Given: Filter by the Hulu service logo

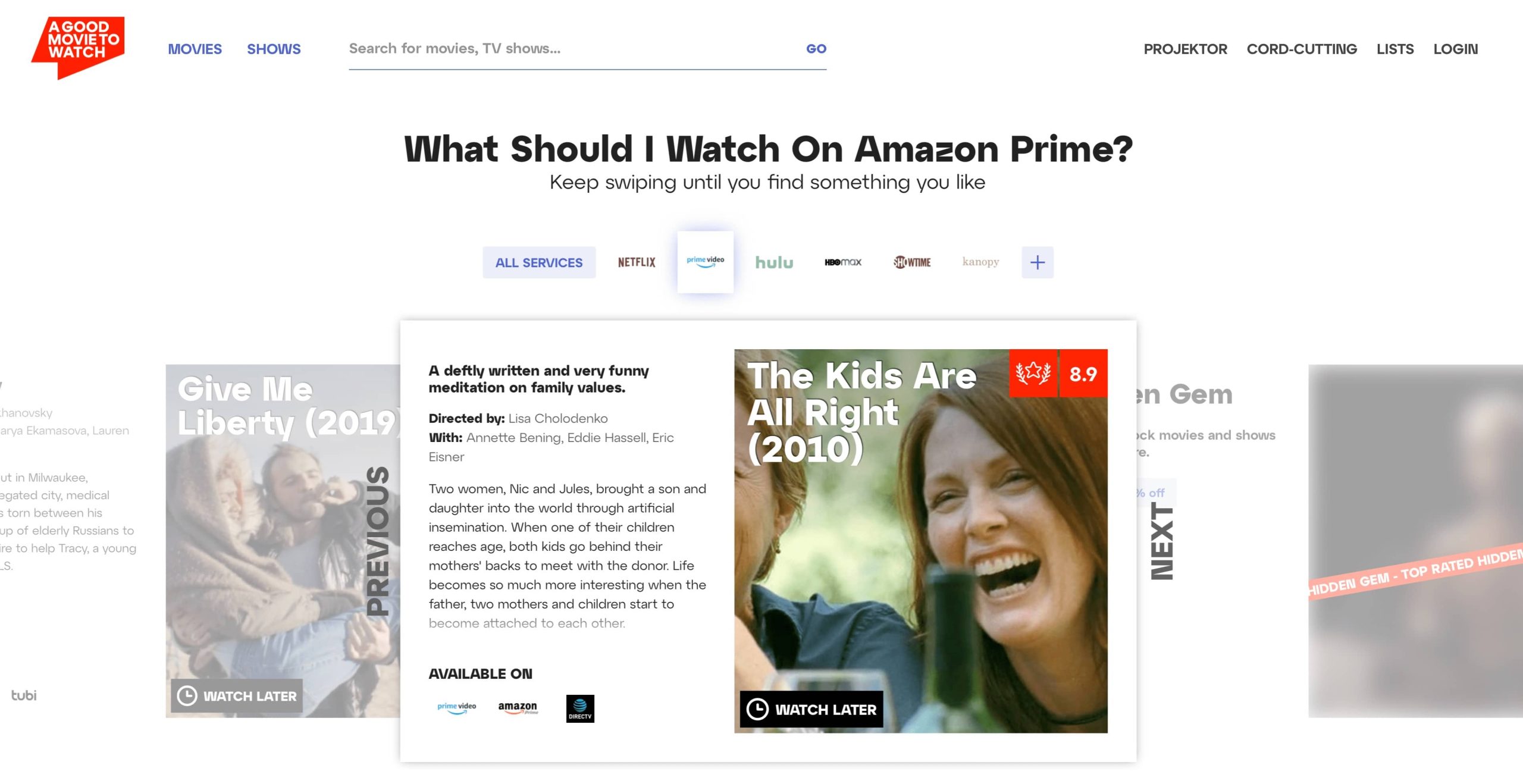Looking at the screenshot, I should (774, 262).
